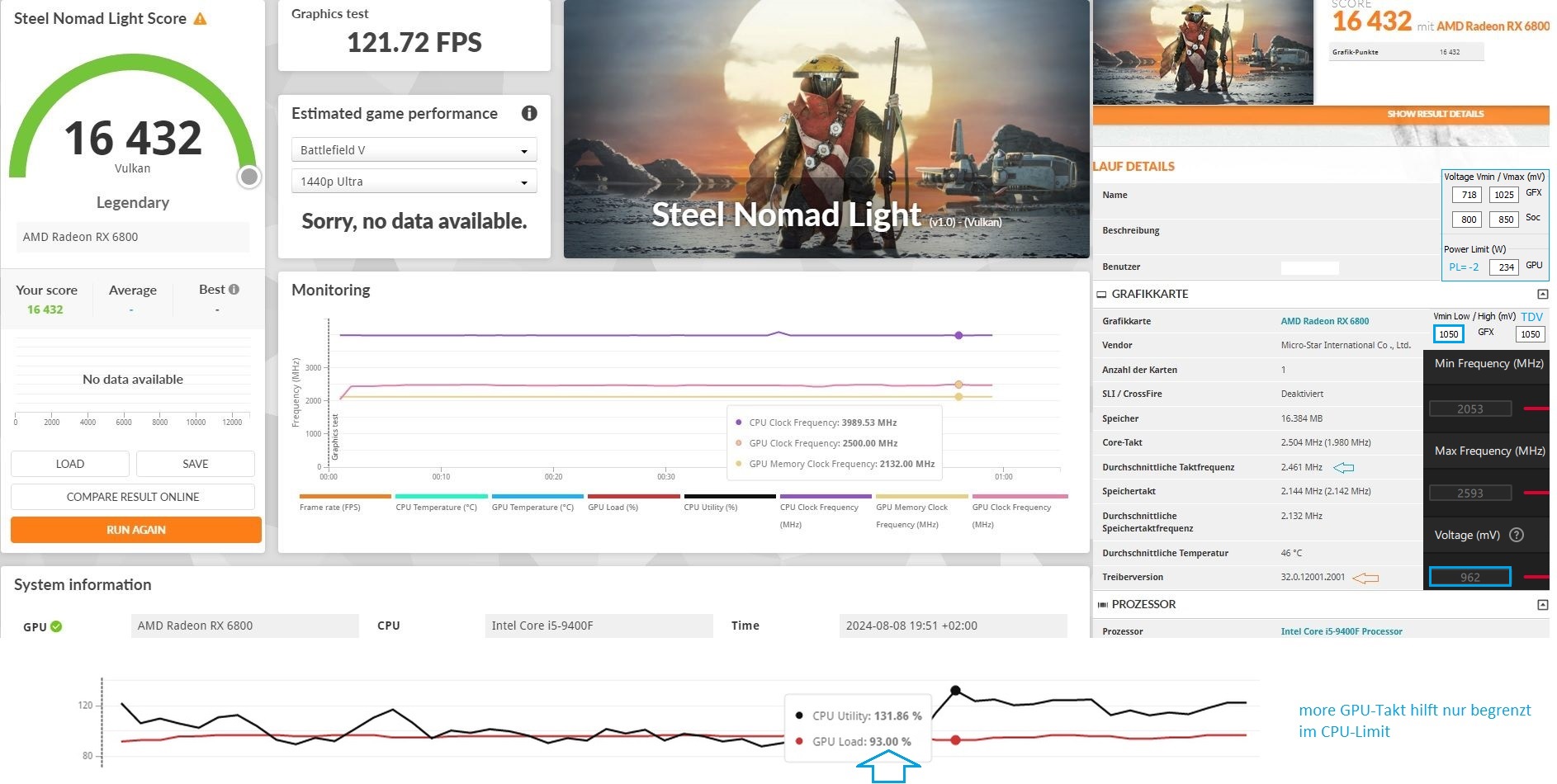The height and width of the screenshot is (784, 1557).
Task: Click the Steel Nomad Light hero image
Action: pyautogui.click(x=826, y=129)
